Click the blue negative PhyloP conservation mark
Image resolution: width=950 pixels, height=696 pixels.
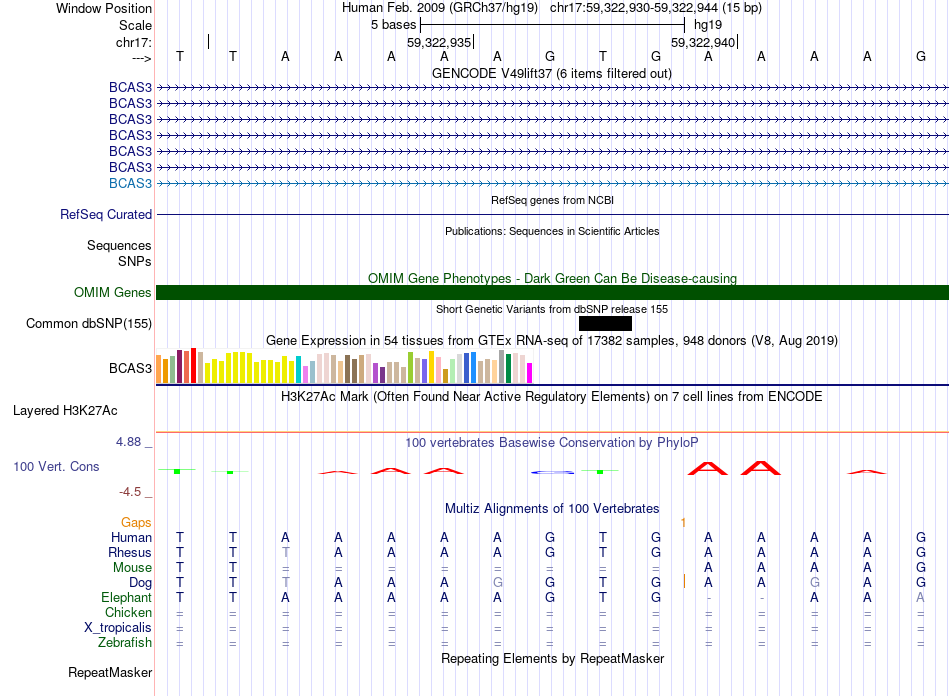(552, 472)
